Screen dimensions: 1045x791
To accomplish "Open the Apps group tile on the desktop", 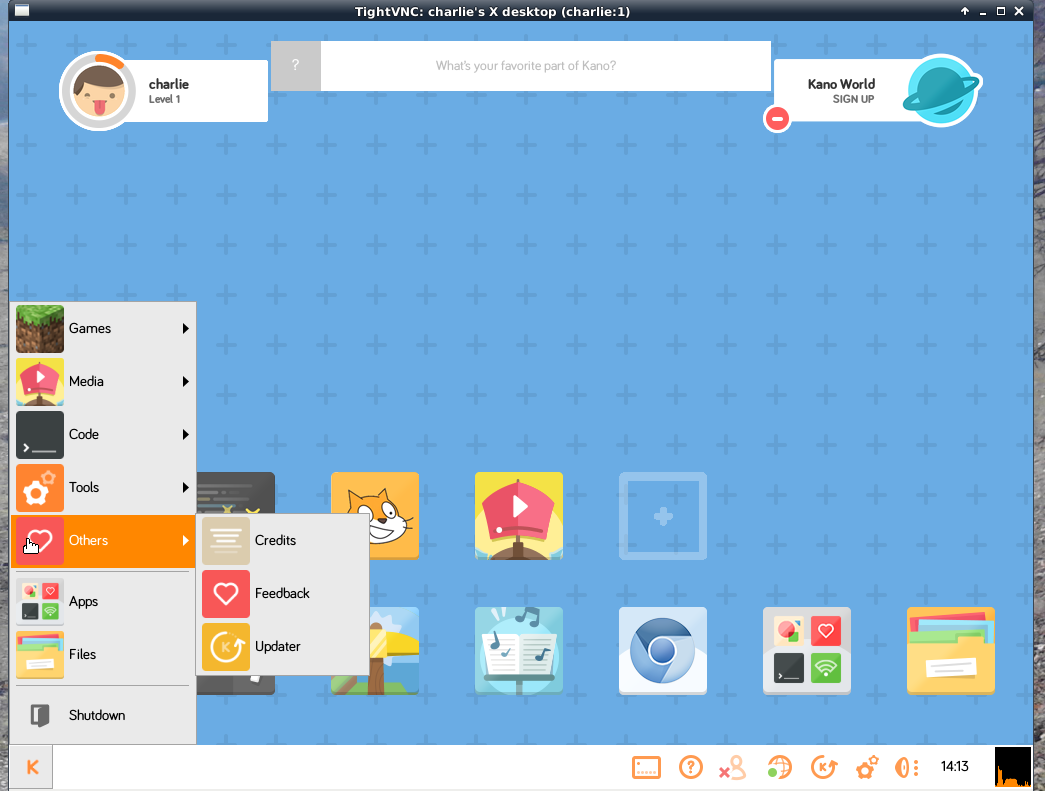I will [x=807, y=650].
